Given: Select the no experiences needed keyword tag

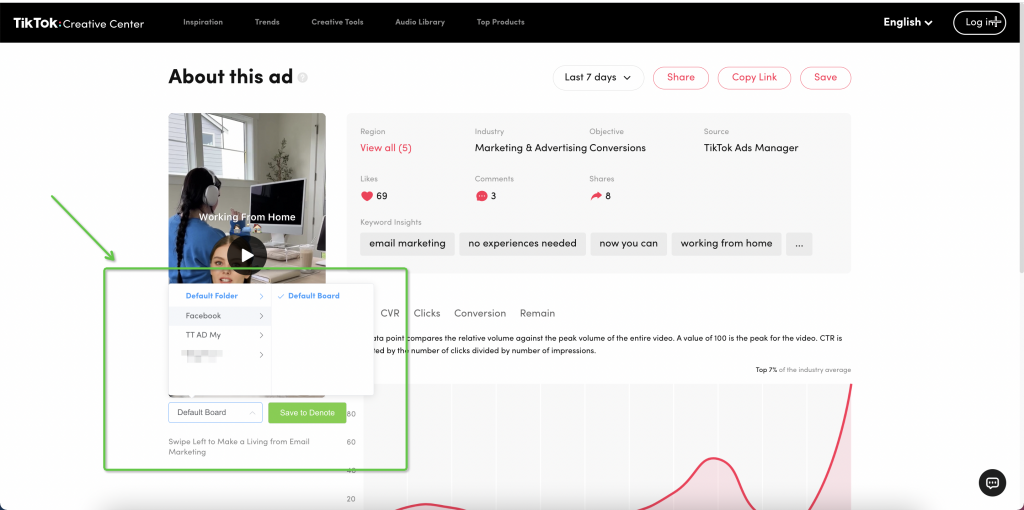Looking at the screenshot, I should pyautogui.click(x=522, y=244).
